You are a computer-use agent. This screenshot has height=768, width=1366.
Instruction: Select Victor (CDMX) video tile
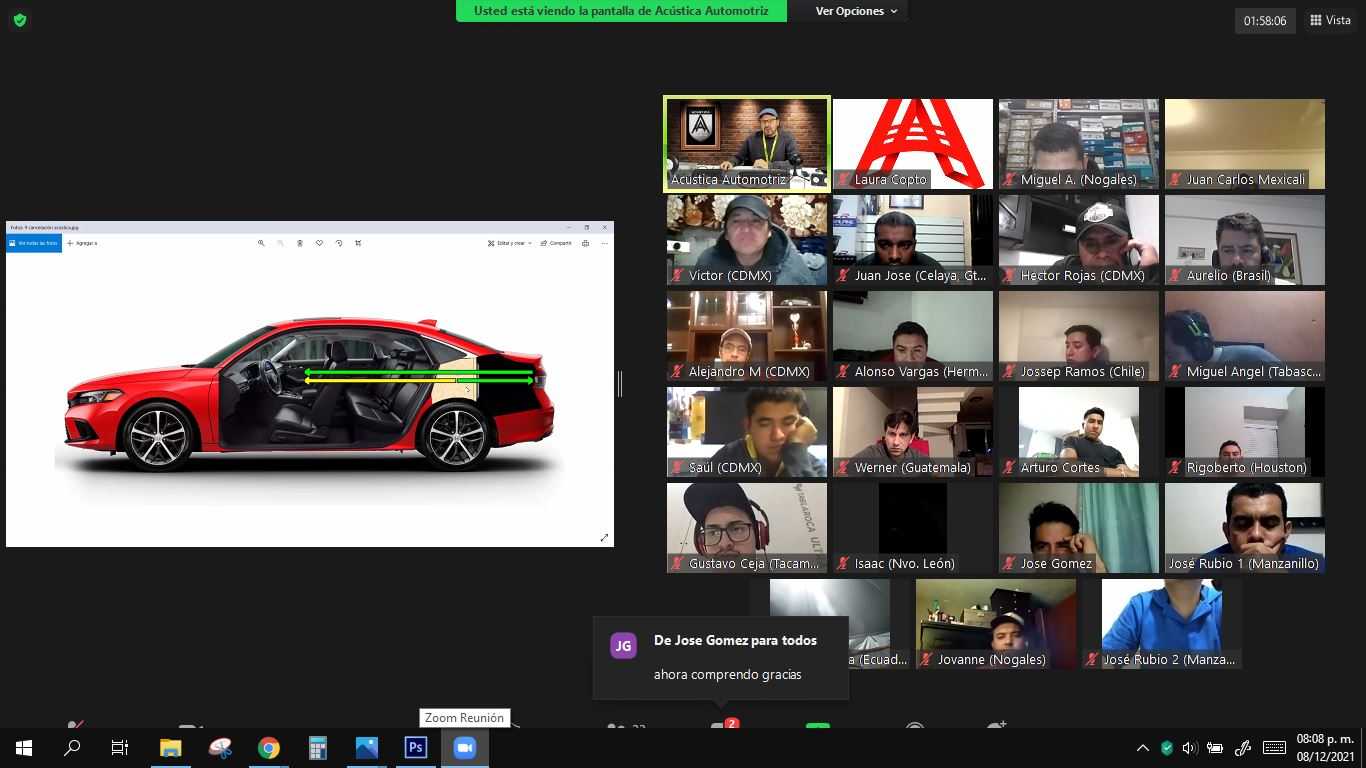[747, 240]
